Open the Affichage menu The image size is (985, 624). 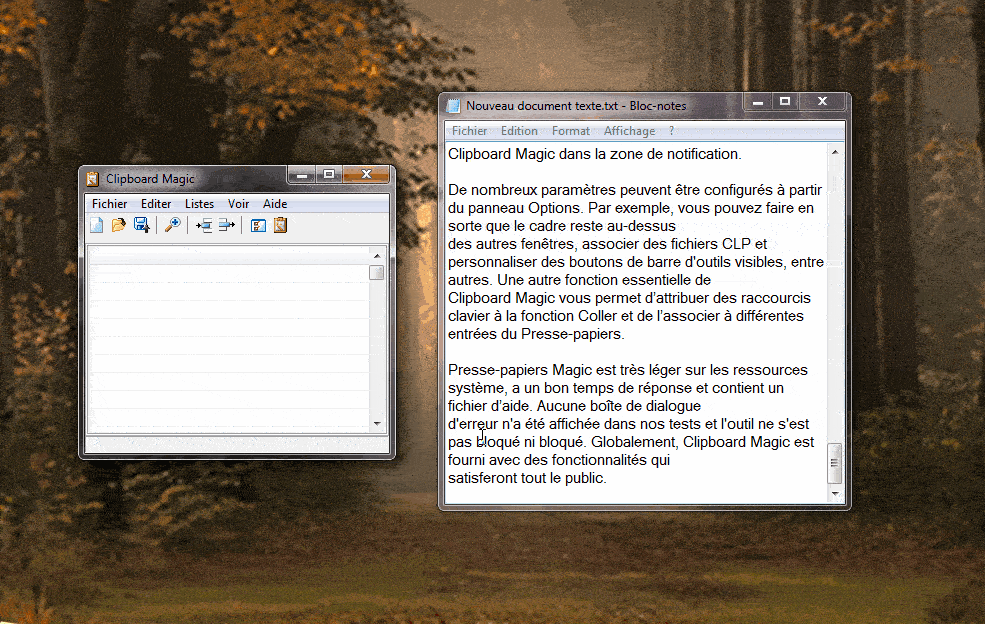pos(629,130)
